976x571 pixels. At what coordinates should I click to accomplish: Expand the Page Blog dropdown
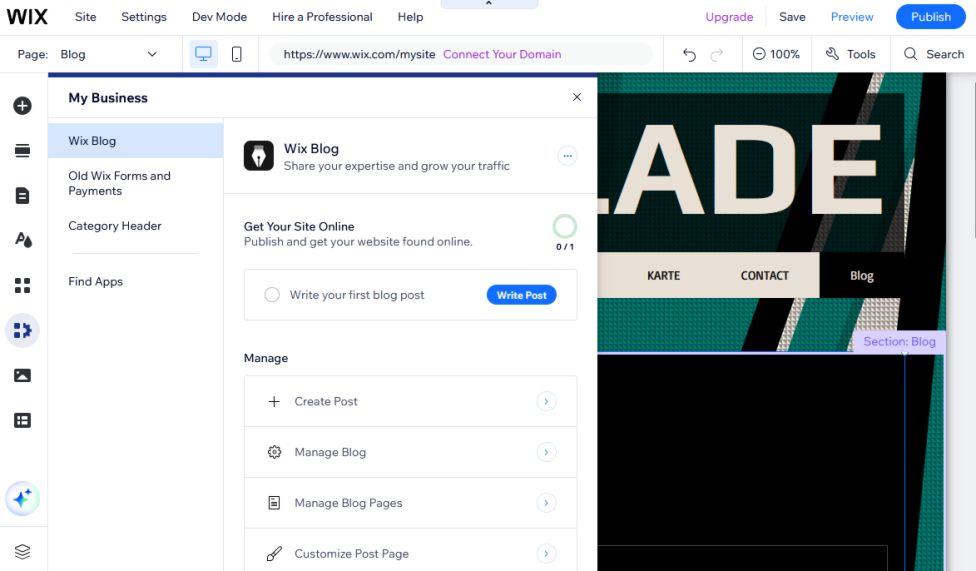(x=108, y=54)
